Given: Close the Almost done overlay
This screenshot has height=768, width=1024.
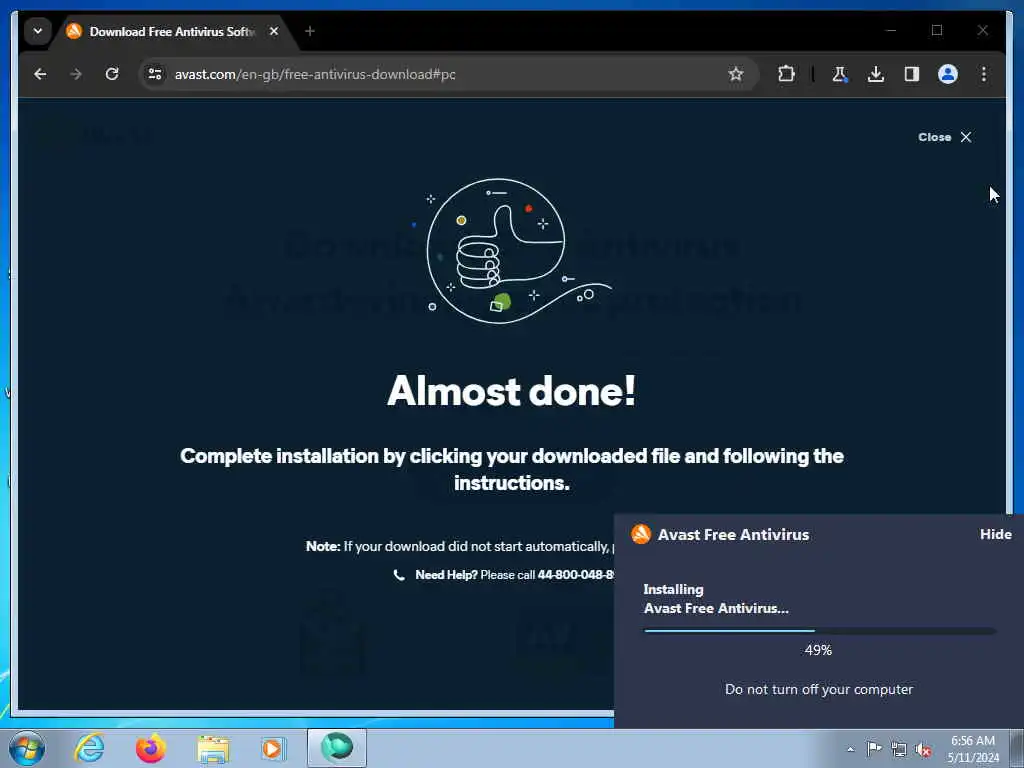Looking at the screenshot, I should click(945, 137).
